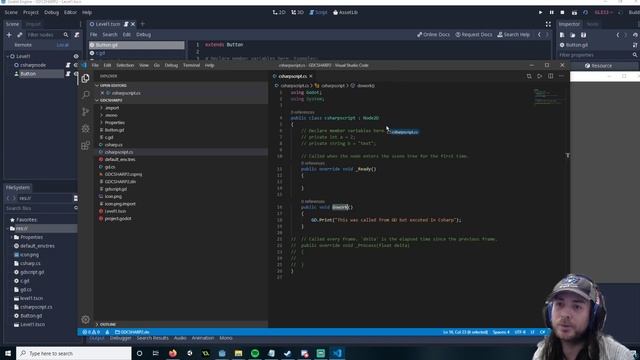The width and height of the screenshot is (640, 360).
Task: Open VS Code Terminal menu
Action: coord(191,65)
